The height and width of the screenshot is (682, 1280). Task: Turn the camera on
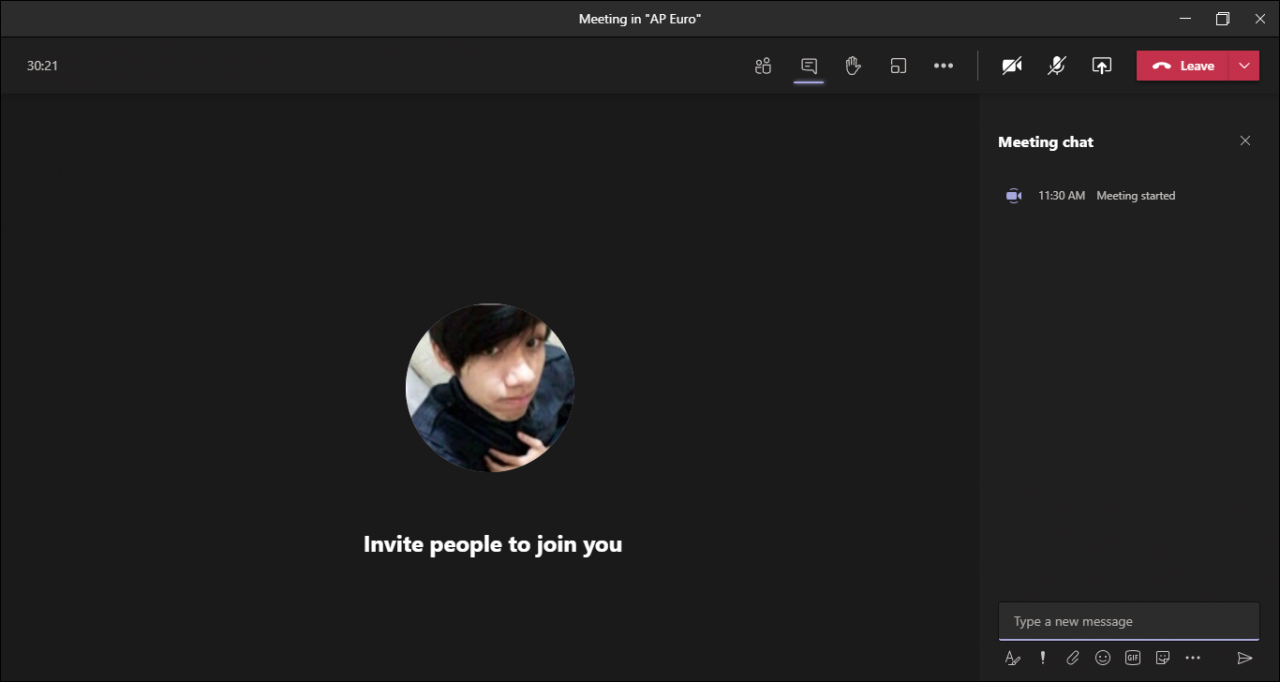[1012, 66]
